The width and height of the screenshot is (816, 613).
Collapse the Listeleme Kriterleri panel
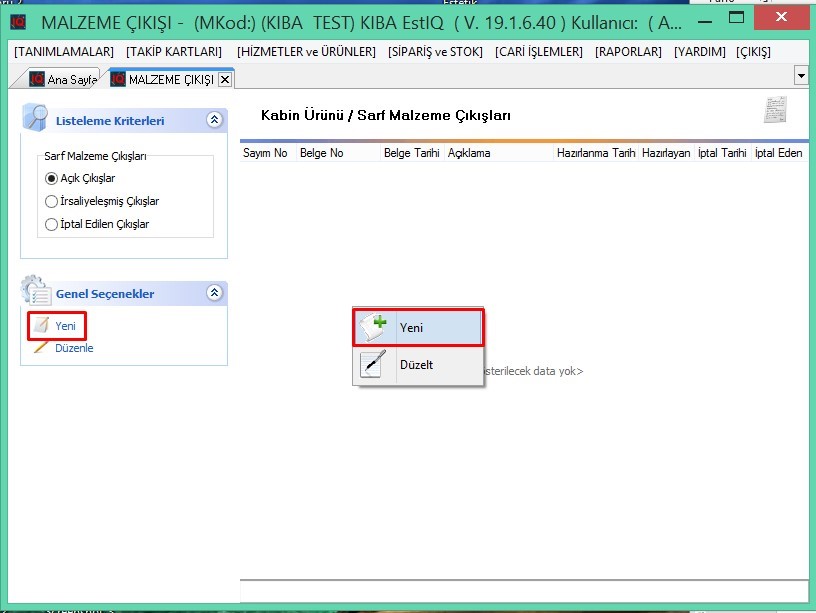tap(213, 120)
